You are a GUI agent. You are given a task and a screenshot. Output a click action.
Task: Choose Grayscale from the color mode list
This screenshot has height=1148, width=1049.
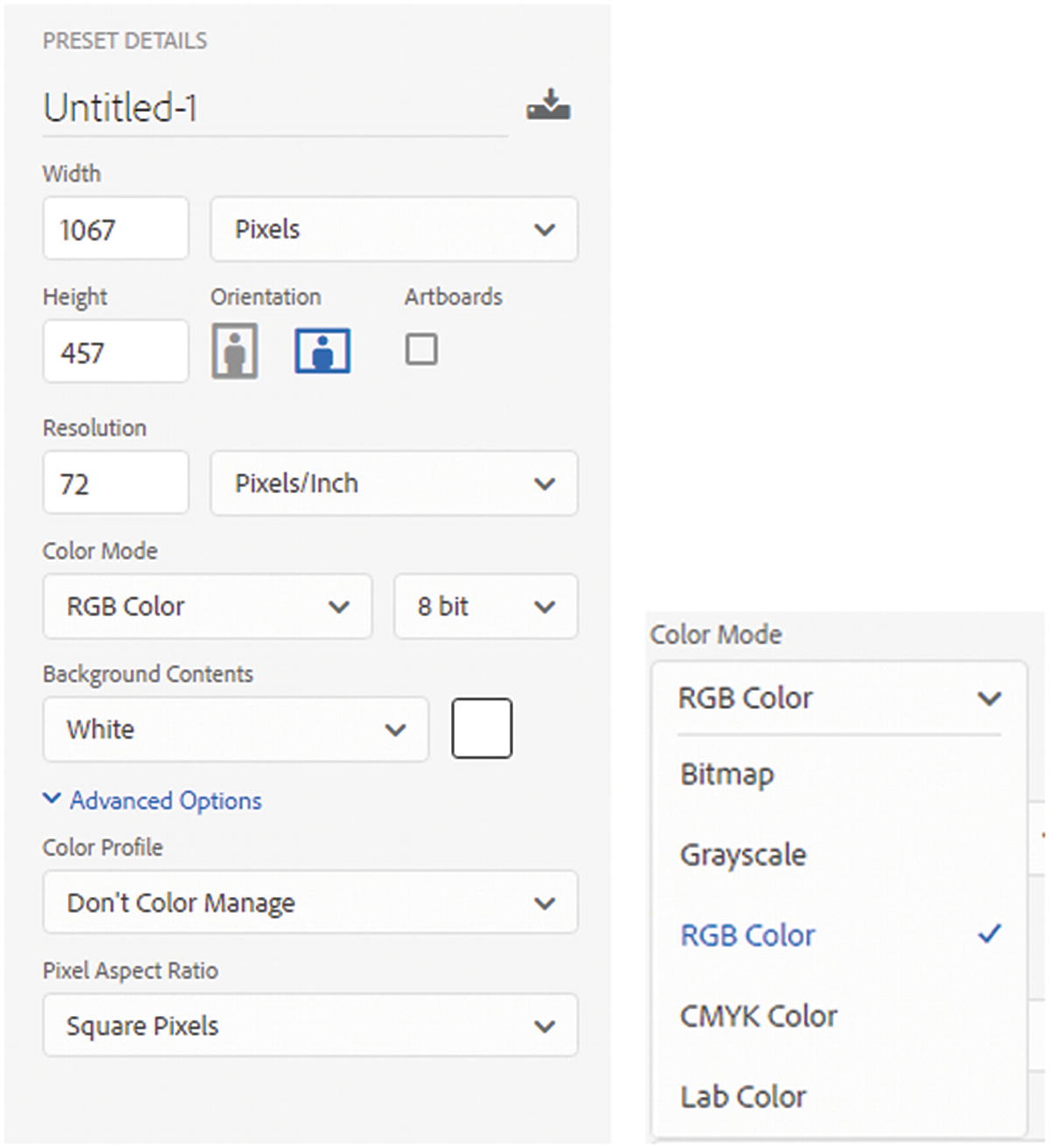743,855
